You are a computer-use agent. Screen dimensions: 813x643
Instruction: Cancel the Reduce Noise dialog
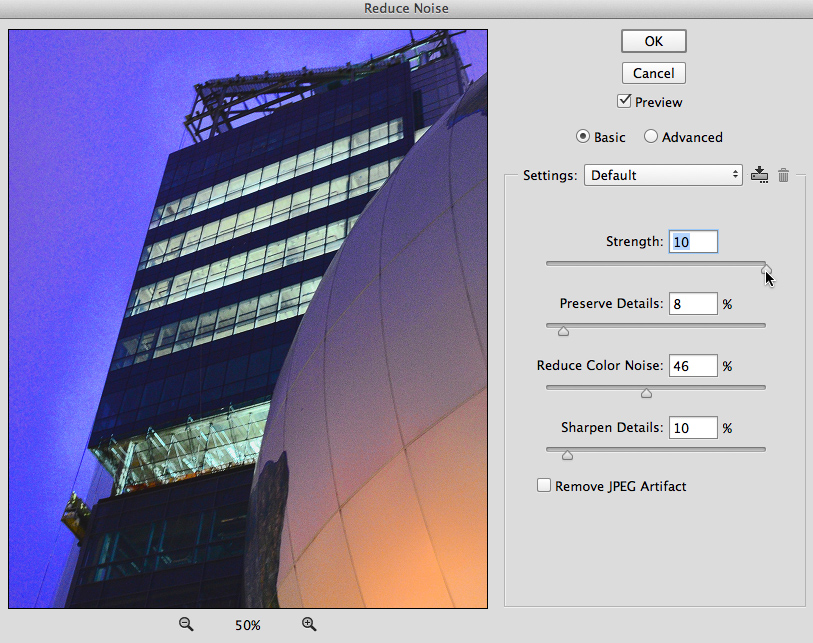(x=654, y=73)
